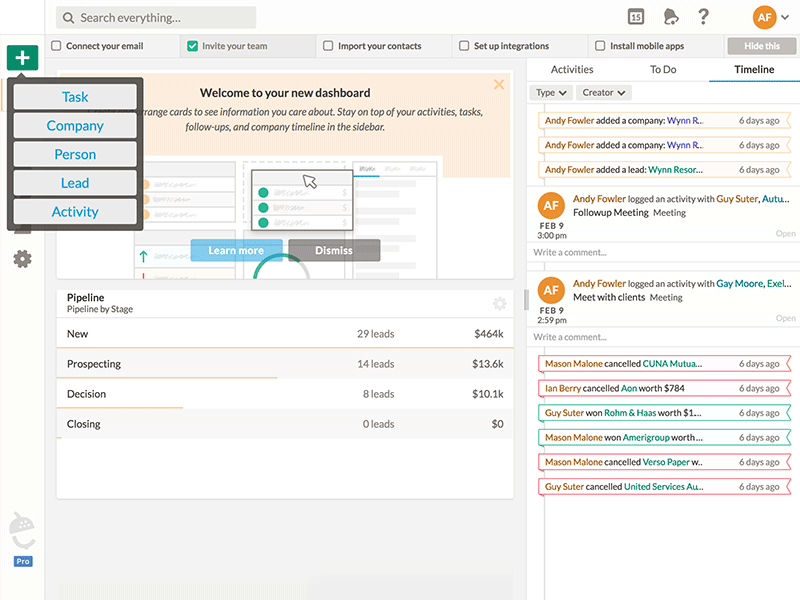This screenshot has width=800, height=600.
Task: Click AF avatar on Meet with clients activity
Action: tap(551, 290)
